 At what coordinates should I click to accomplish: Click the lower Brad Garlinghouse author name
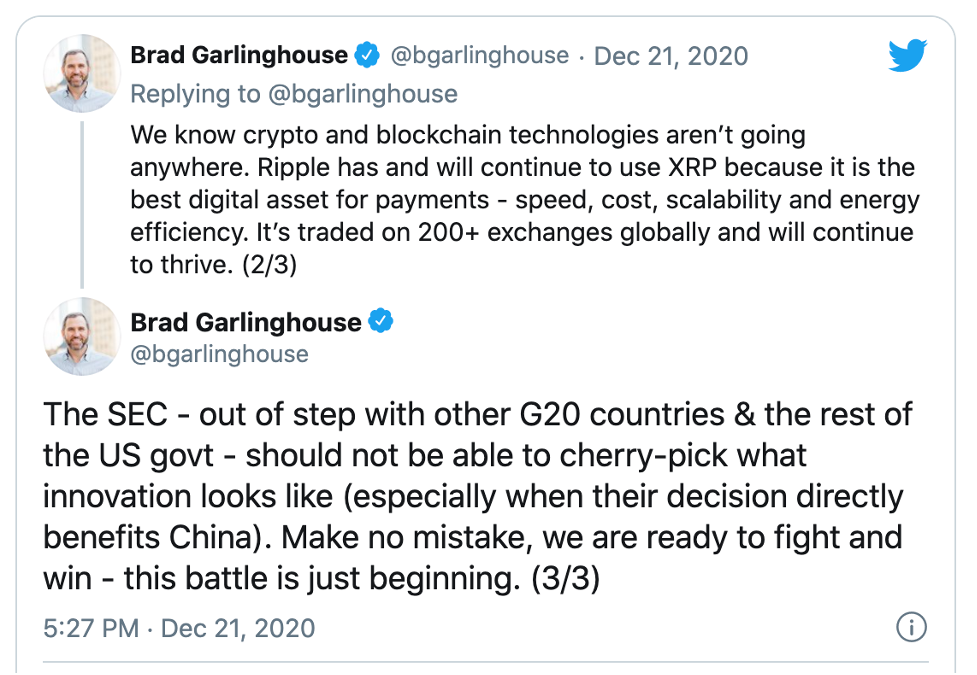(245, 322)
